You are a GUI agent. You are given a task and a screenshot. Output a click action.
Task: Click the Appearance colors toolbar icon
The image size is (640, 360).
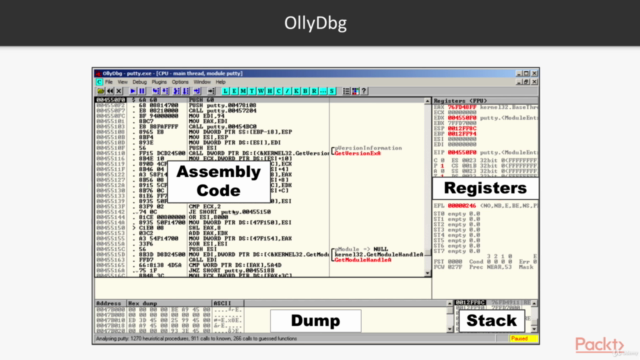click(356, 91)
